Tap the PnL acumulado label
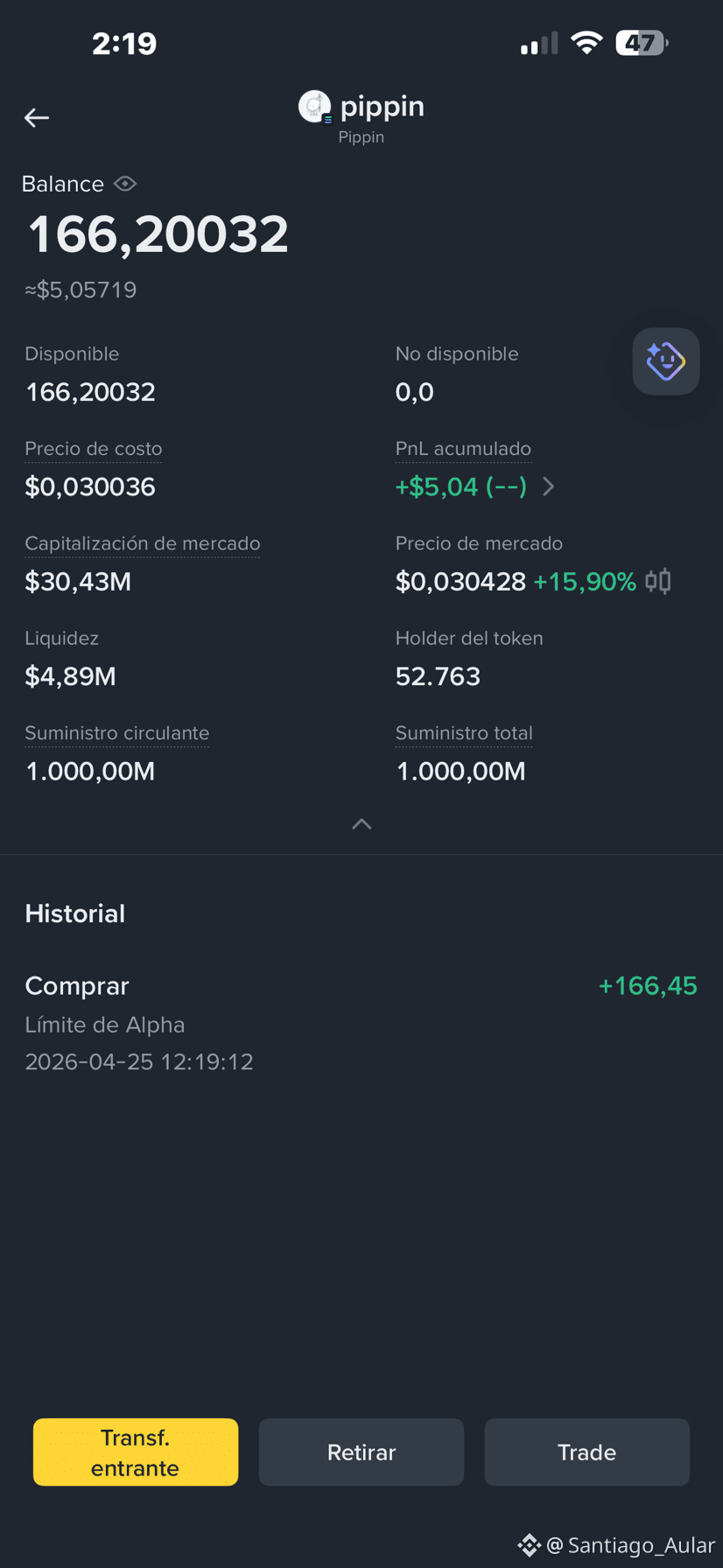 coord(463,449)
